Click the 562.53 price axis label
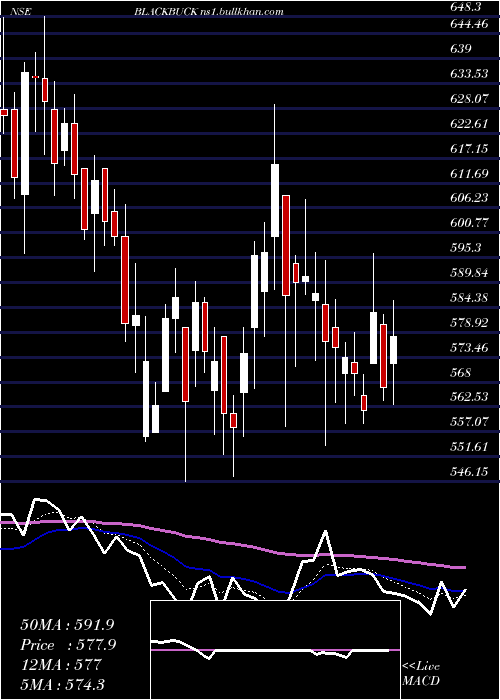500x700 pixels. [469, 397]
